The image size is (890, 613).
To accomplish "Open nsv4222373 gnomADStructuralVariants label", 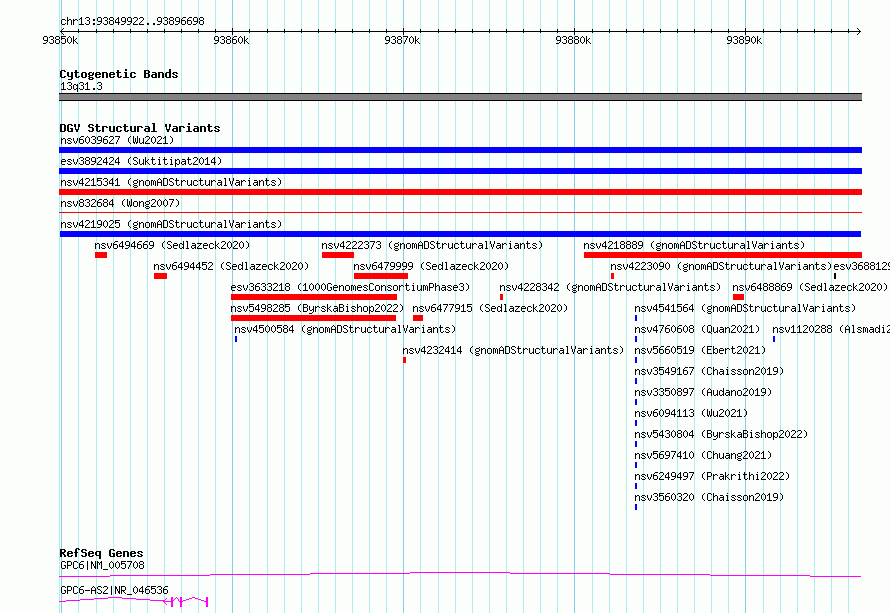I will (x=432, y=245).
